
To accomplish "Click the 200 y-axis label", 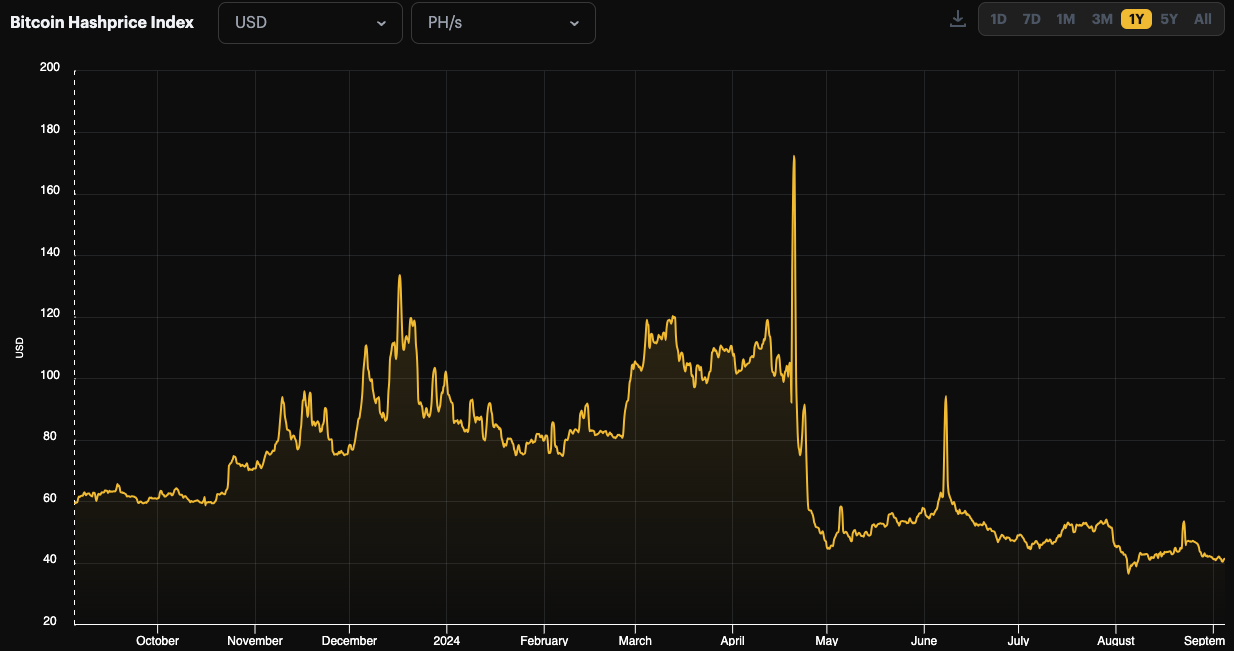I will click(x=50, y=68).
